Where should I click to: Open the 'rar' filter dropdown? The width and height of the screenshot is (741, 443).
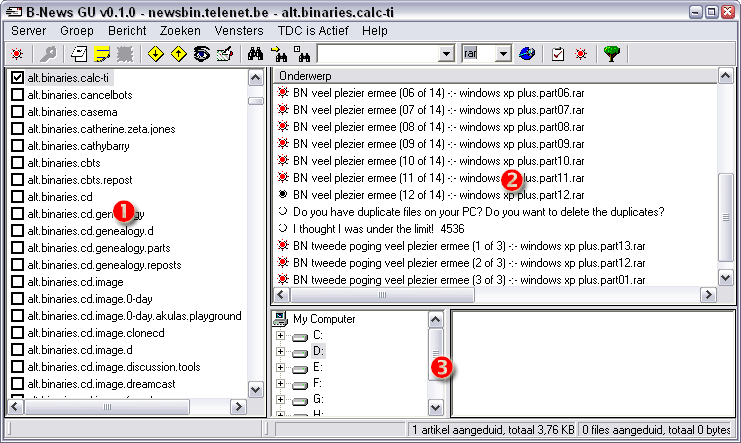point(503,53)
